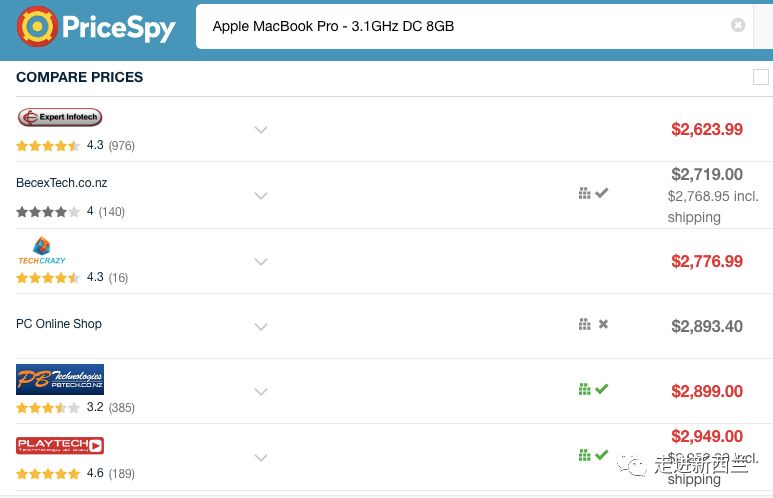Open the BecexTech.co.nz store link
The width and height of the screenshot is (773, 498).
tap(62, 183)
